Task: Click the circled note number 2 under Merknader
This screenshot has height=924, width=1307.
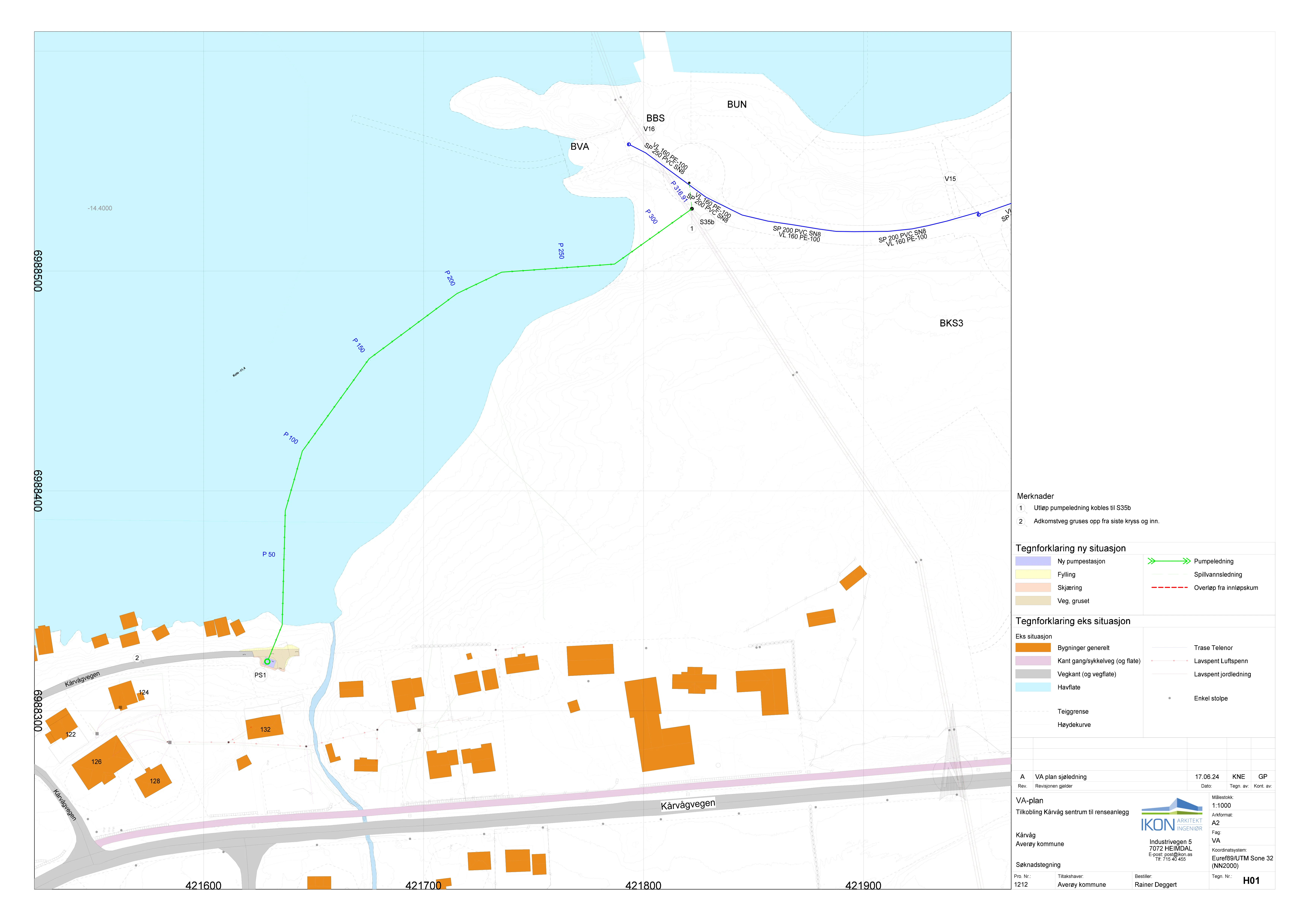Action: pos(1021,521)
